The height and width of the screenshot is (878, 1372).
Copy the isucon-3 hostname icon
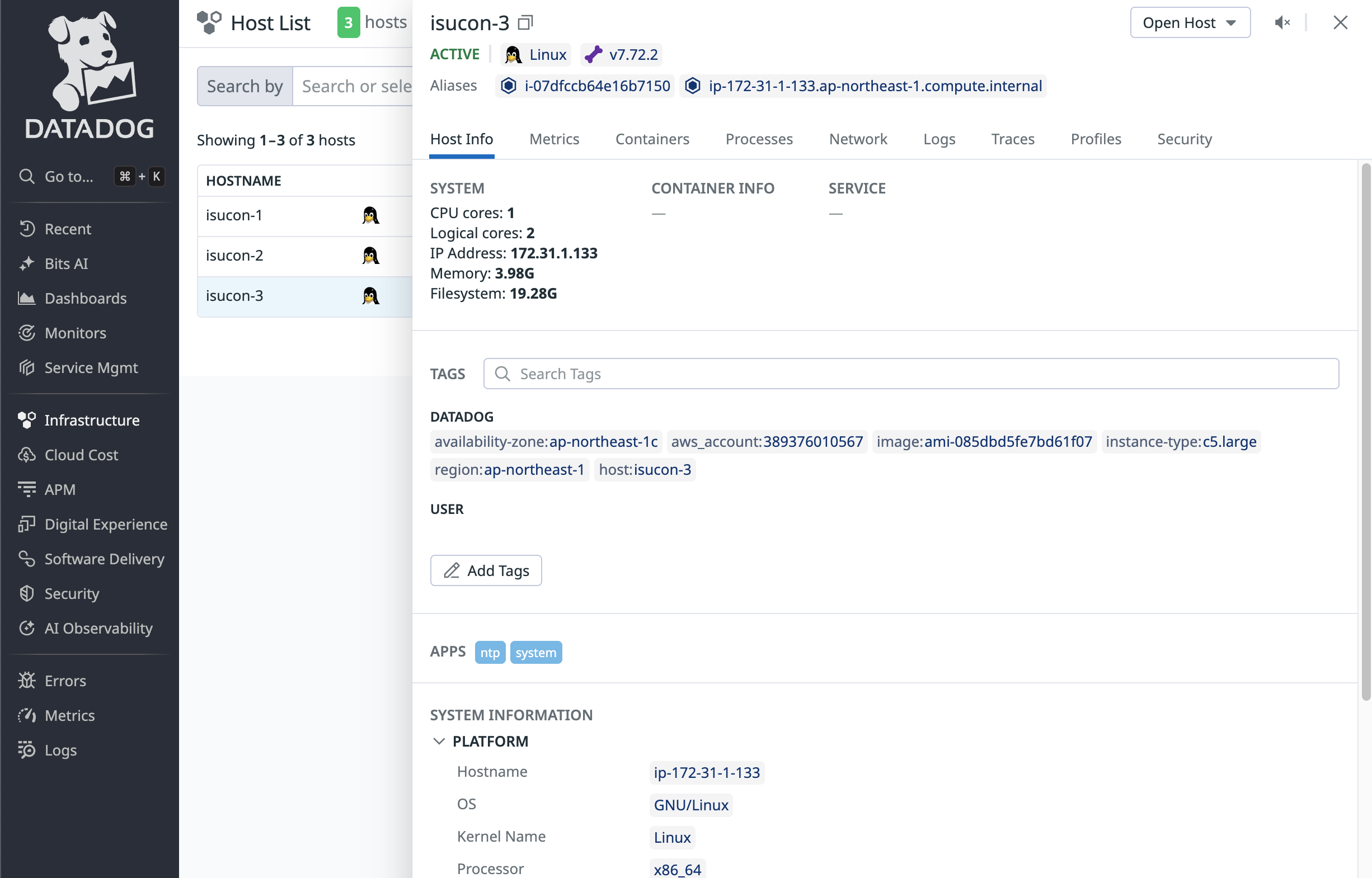tap(525, 23)
